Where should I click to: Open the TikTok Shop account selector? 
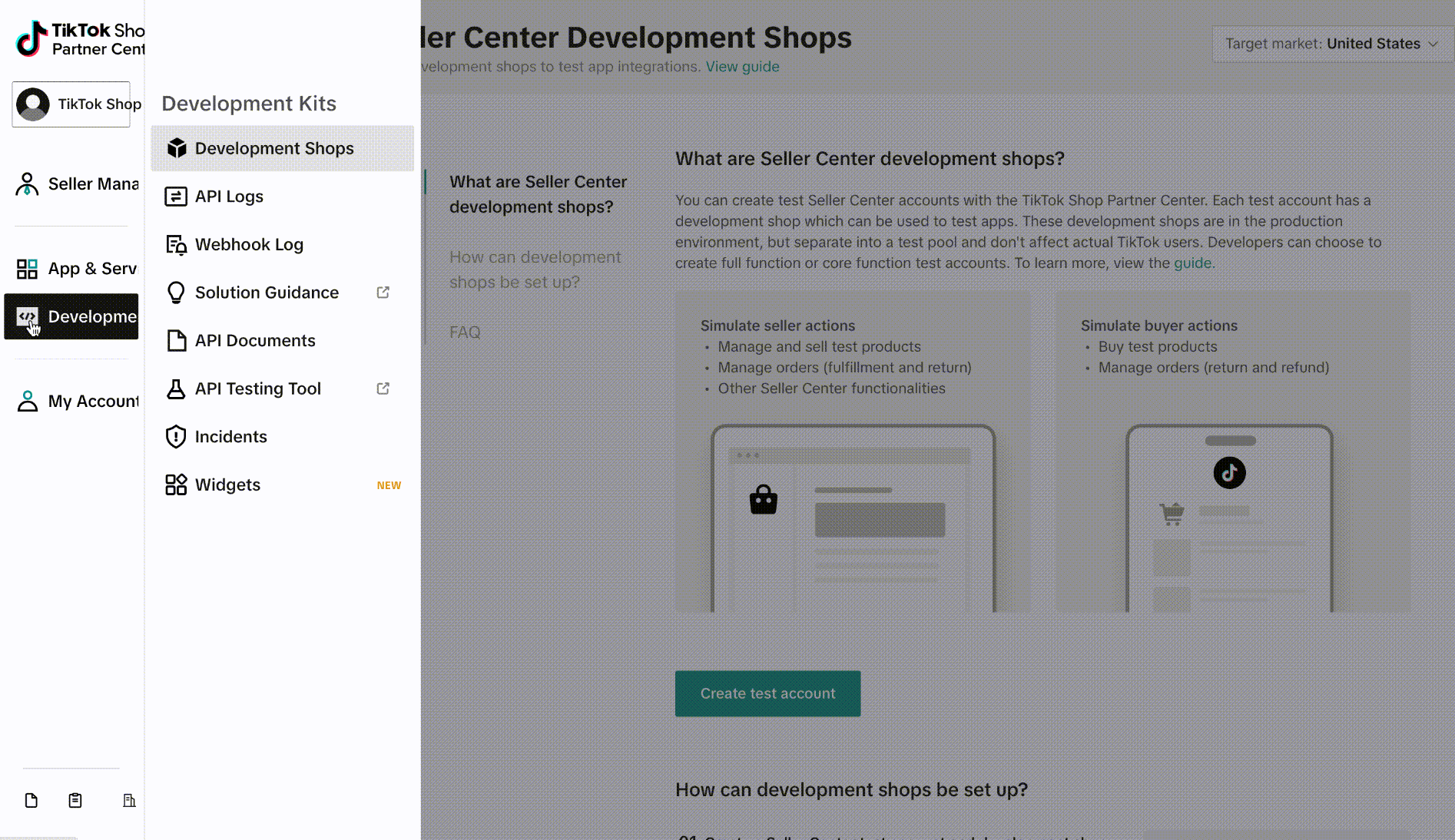tap(71, 104)
